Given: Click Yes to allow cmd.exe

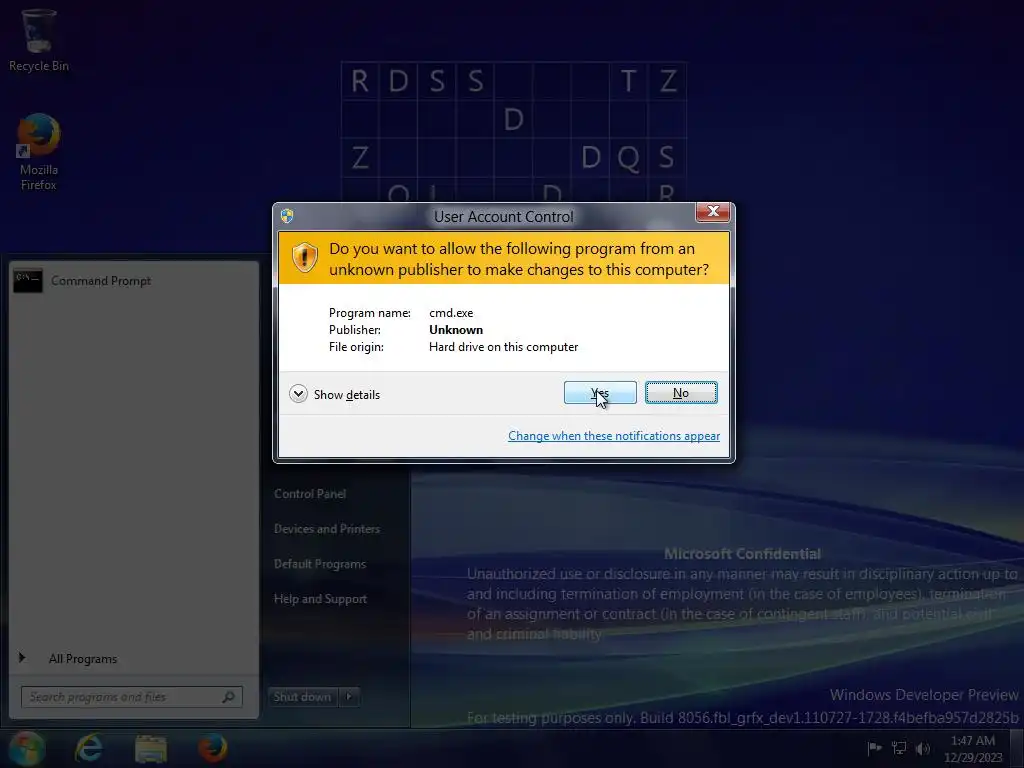Looking at the screenshot, I should (x=600, y=392).
